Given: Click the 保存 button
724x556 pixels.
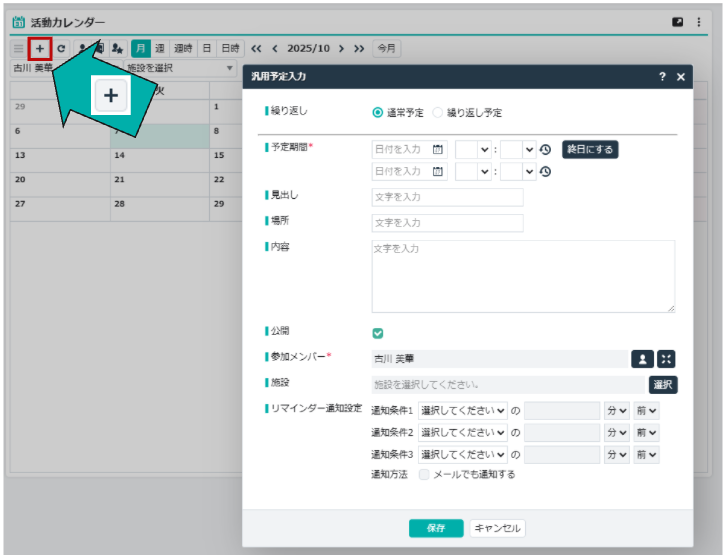Looking at the screenshot, I should click(x=436, y=528).
